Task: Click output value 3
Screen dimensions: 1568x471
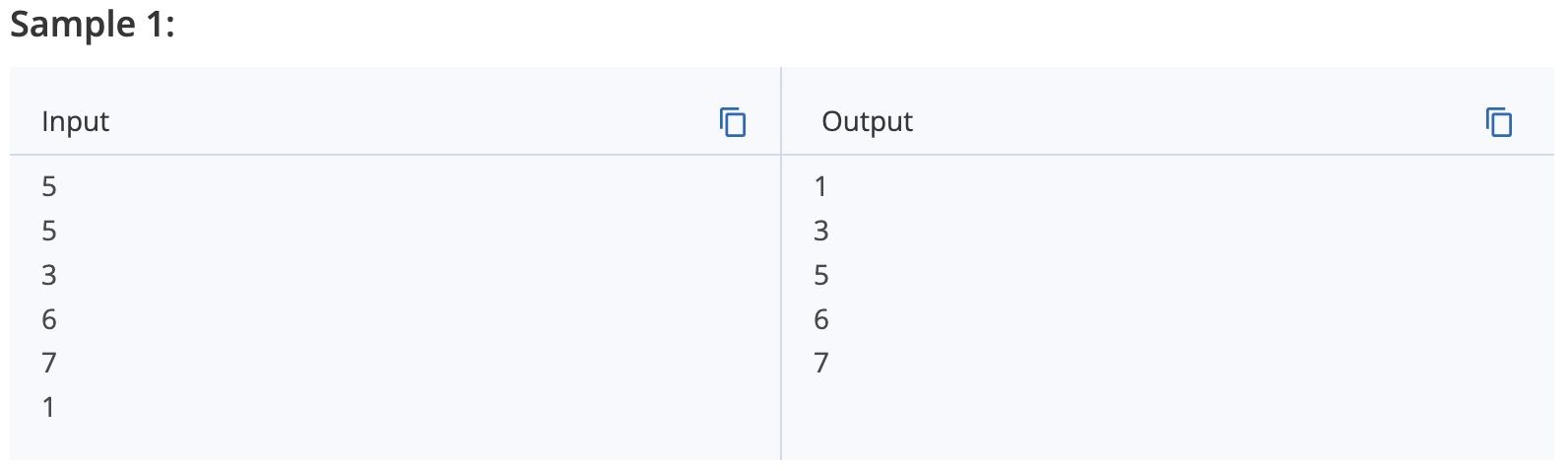Action: pyautogui.click(x=821, y=230)
